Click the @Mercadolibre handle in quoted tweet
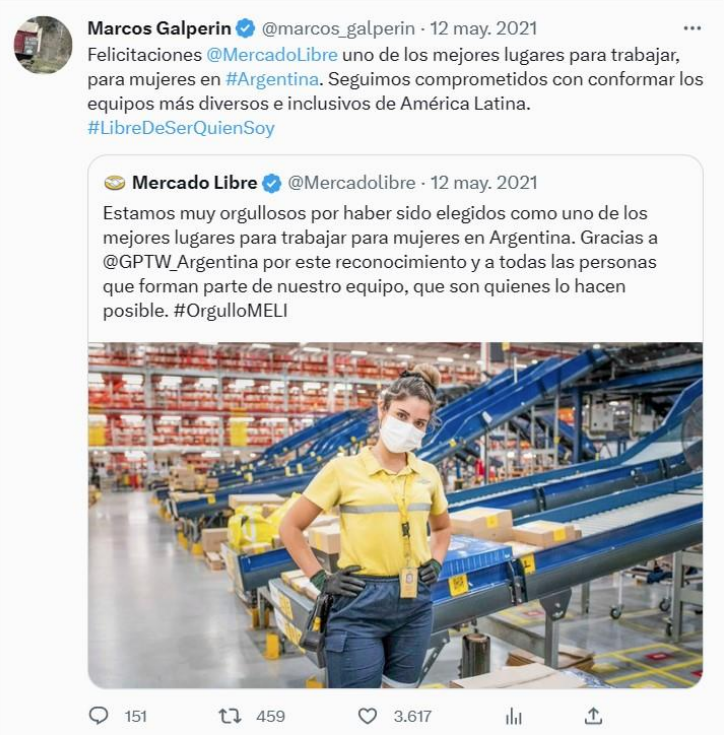Screen dimensions: 724x739 click(x=352, y=183)
